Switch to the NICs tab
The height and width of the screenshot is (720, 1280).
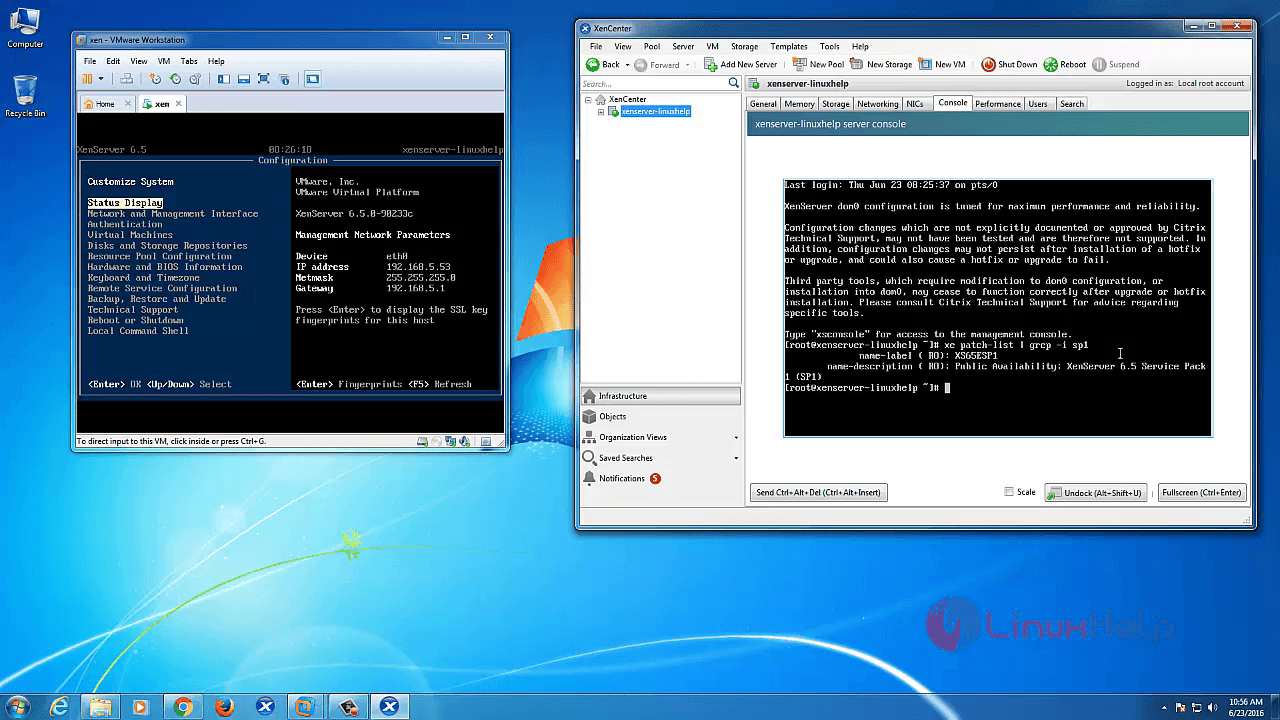[915, 104]
